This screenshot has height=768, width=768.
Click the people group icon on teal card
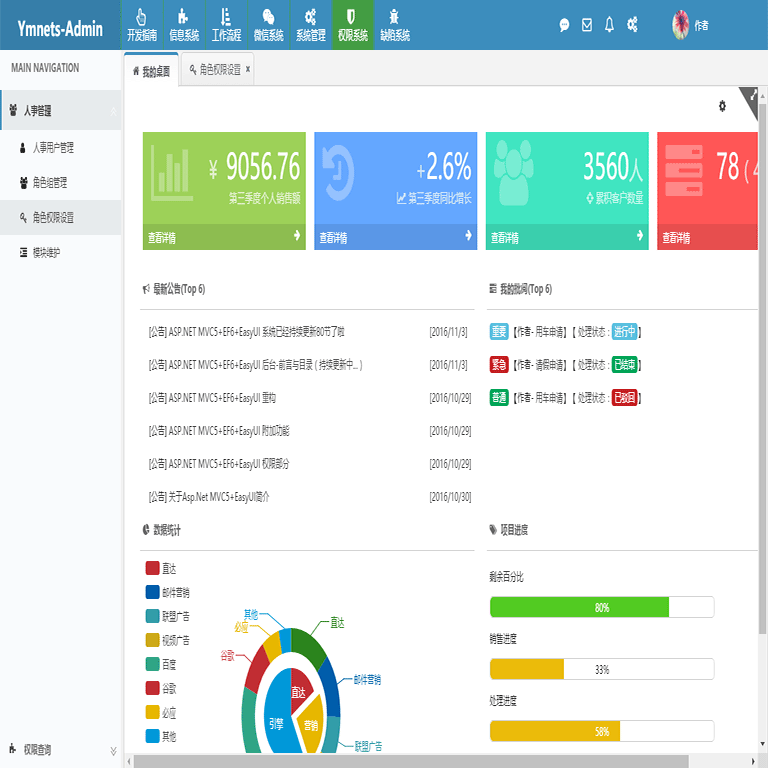513,173
